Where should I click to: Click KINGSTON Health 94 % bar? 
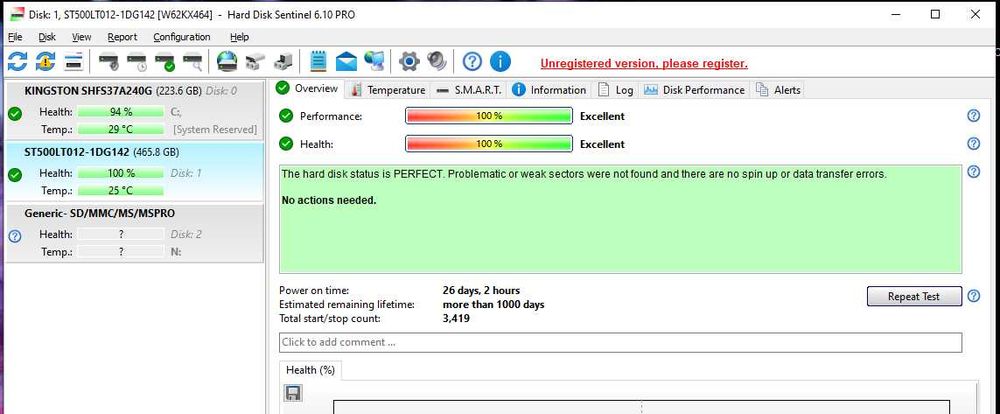(x=121, y=112)
